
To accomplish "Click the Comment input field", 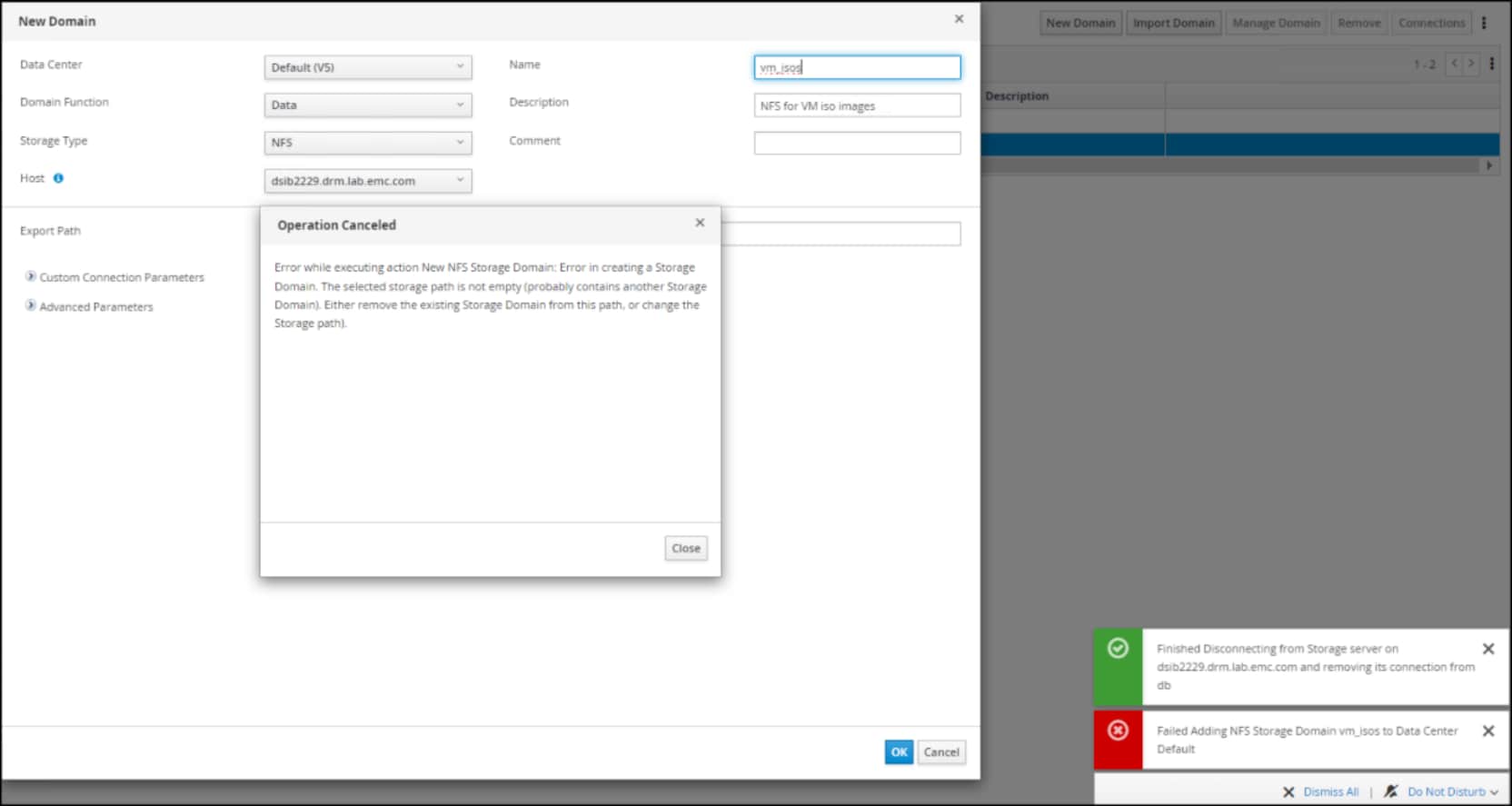I will 857,143.
